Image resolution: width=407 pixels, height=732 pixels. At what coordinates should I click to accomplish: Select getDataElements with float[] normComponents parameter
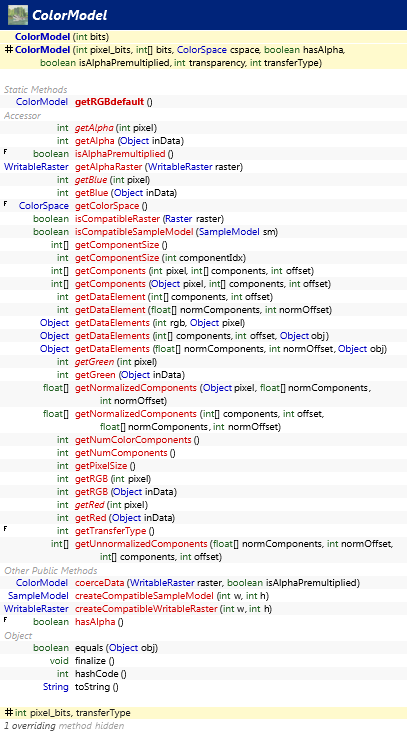click(x=231, y=349)
